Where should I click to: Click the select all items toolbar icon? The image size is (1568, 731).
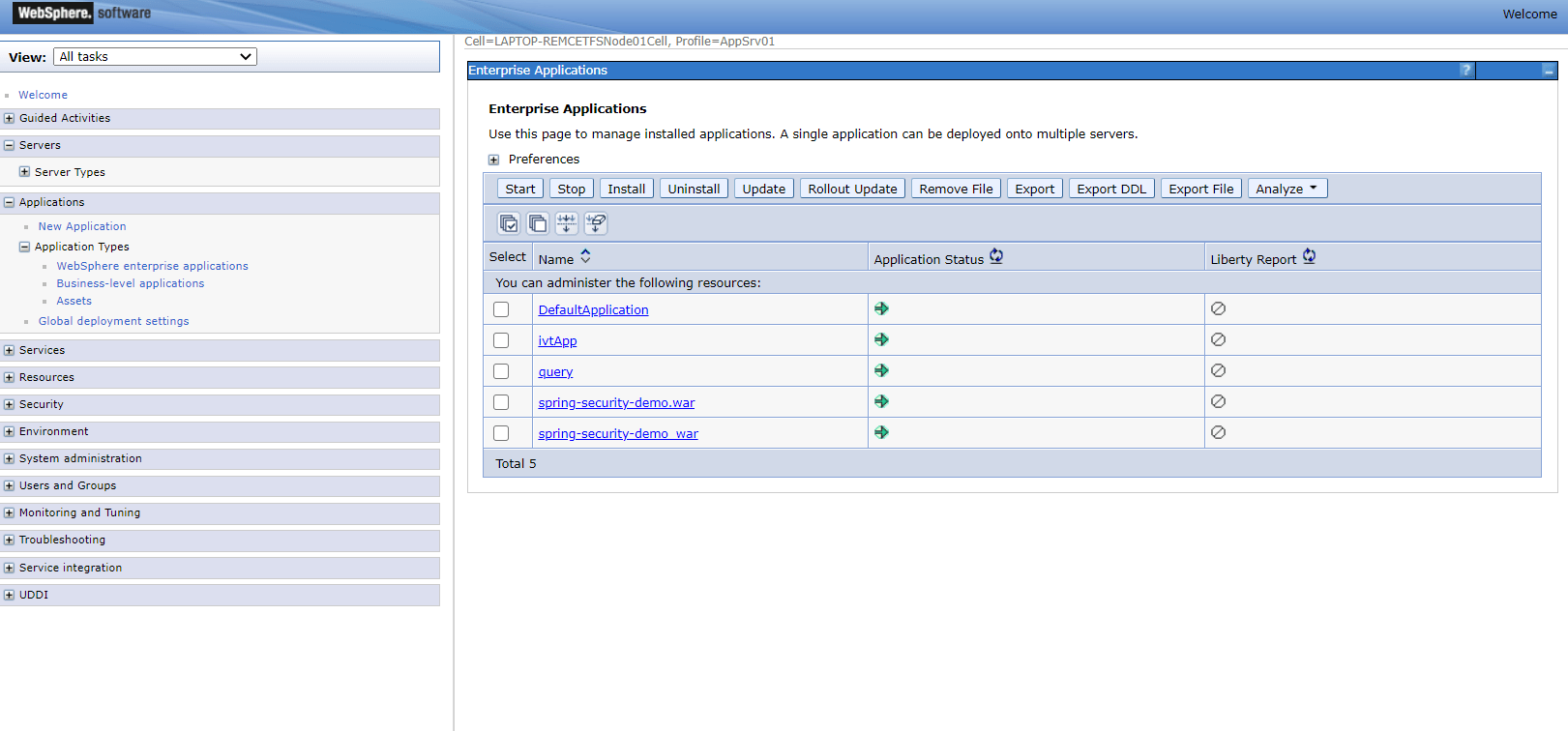click(509, 223)
